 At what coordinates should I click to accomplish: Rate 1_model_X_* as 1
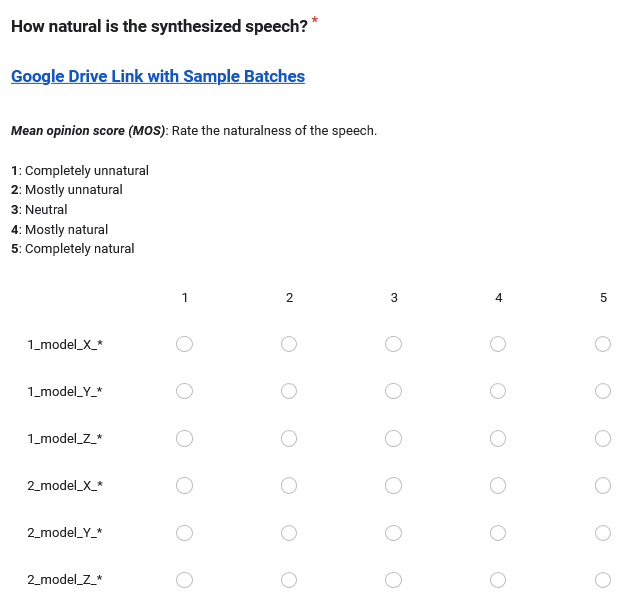pyautogui.click(x=184, y=344)
